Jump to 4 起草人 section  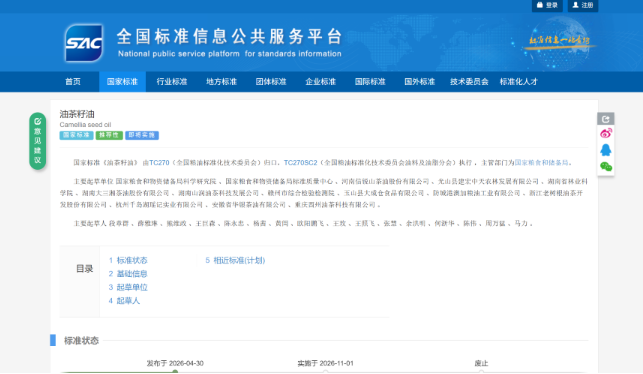coord(124,301)
